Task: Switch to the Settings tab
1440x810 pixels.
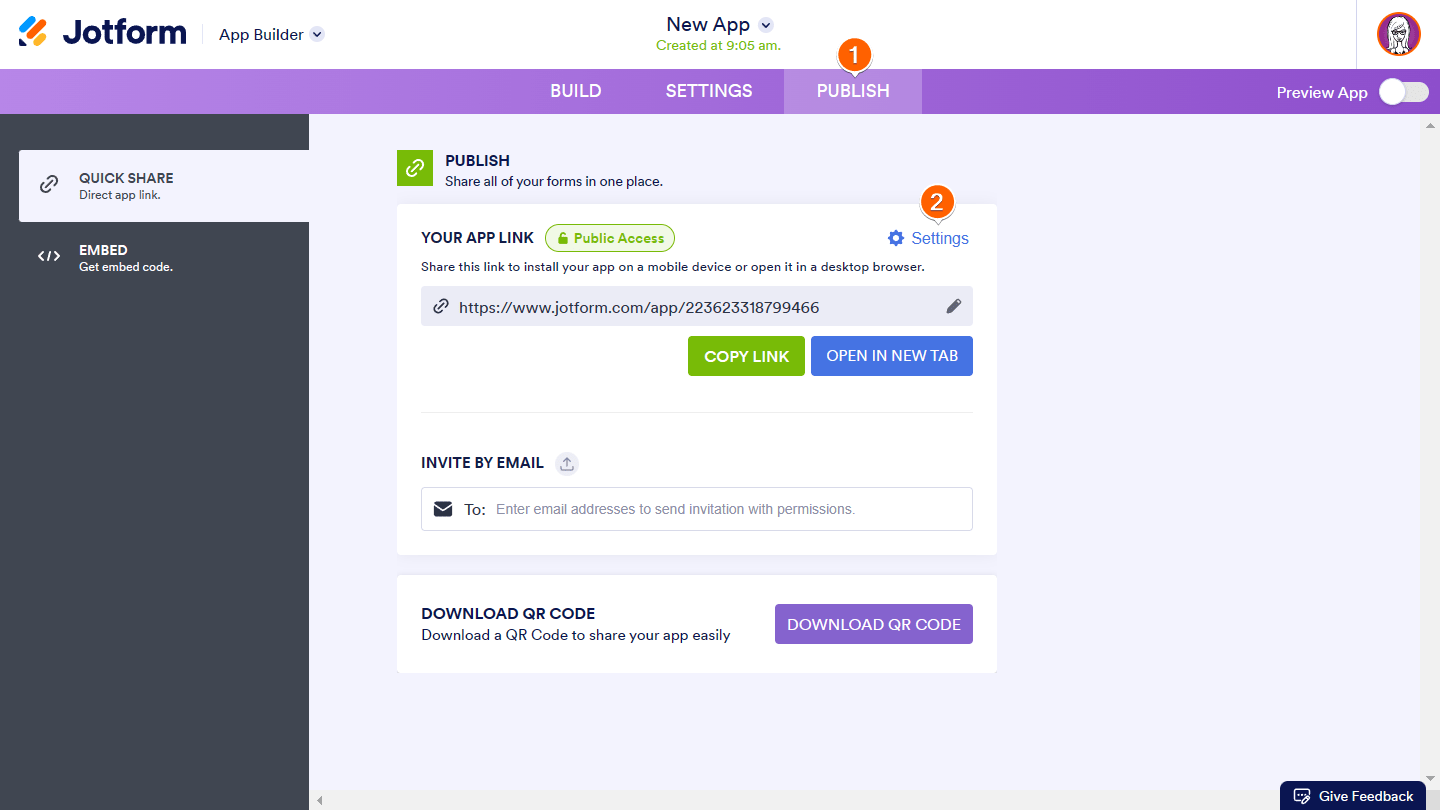Action: [709, 91]
